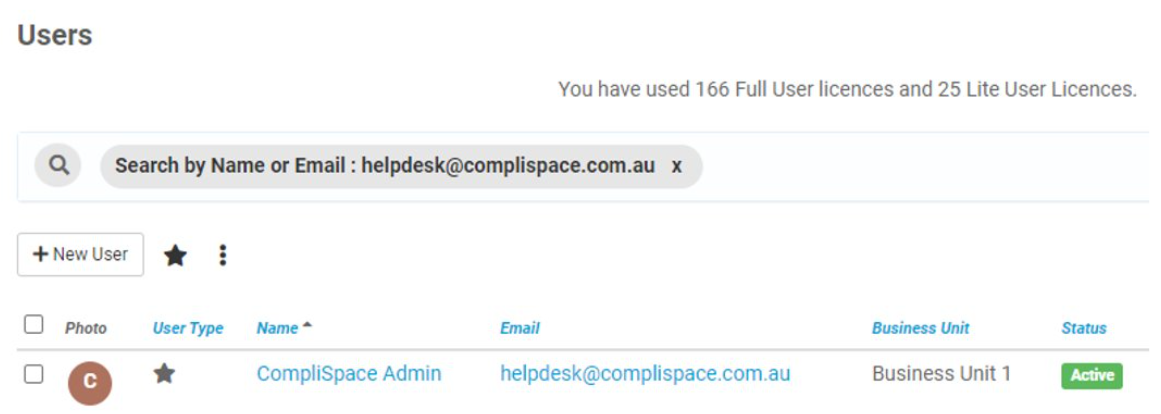Sort the list by Status column
This screenshot has height=414, width=1161.
pos(1084,328)
